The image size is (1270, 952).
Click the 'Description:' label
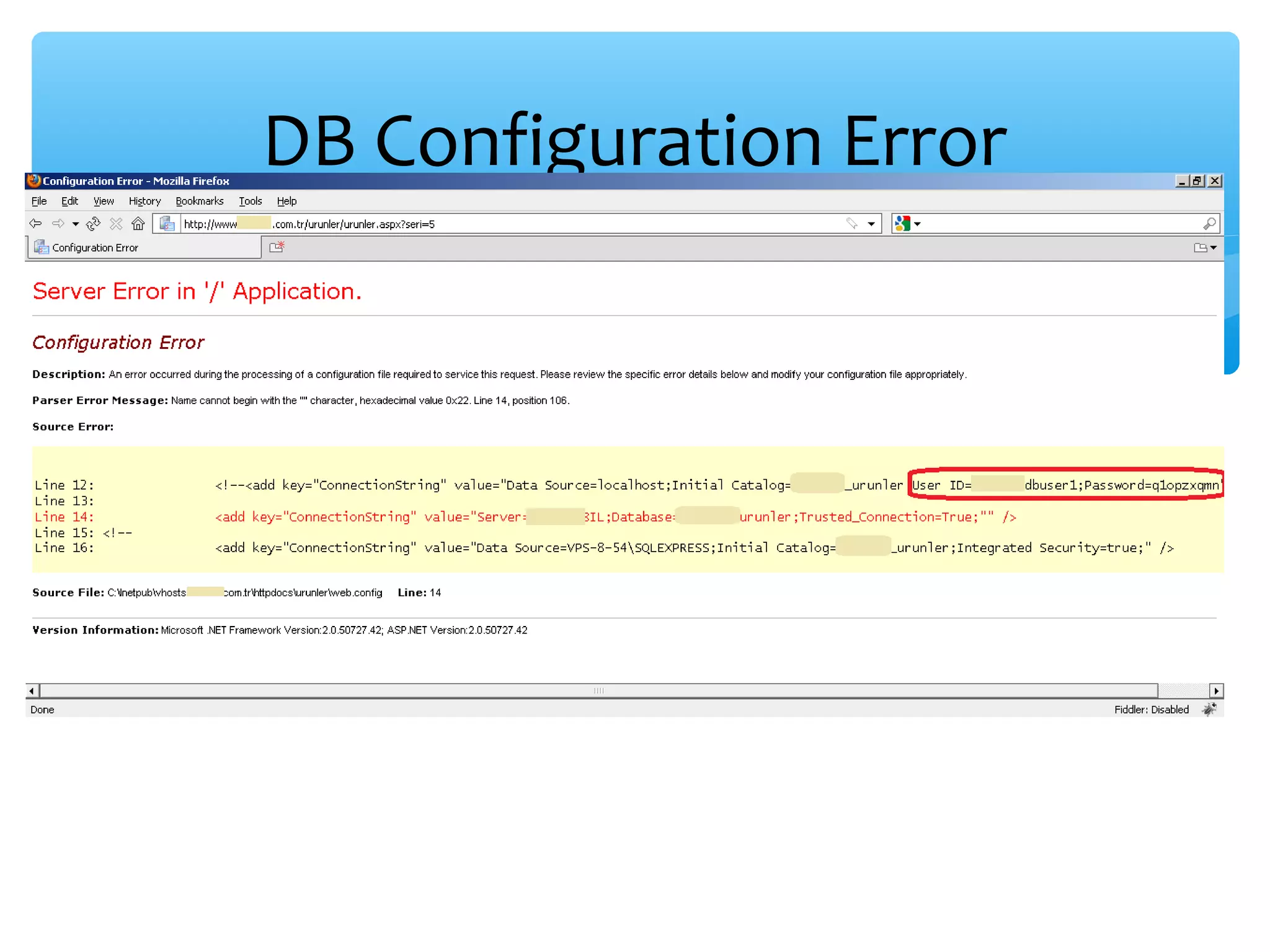click(69, 374)
